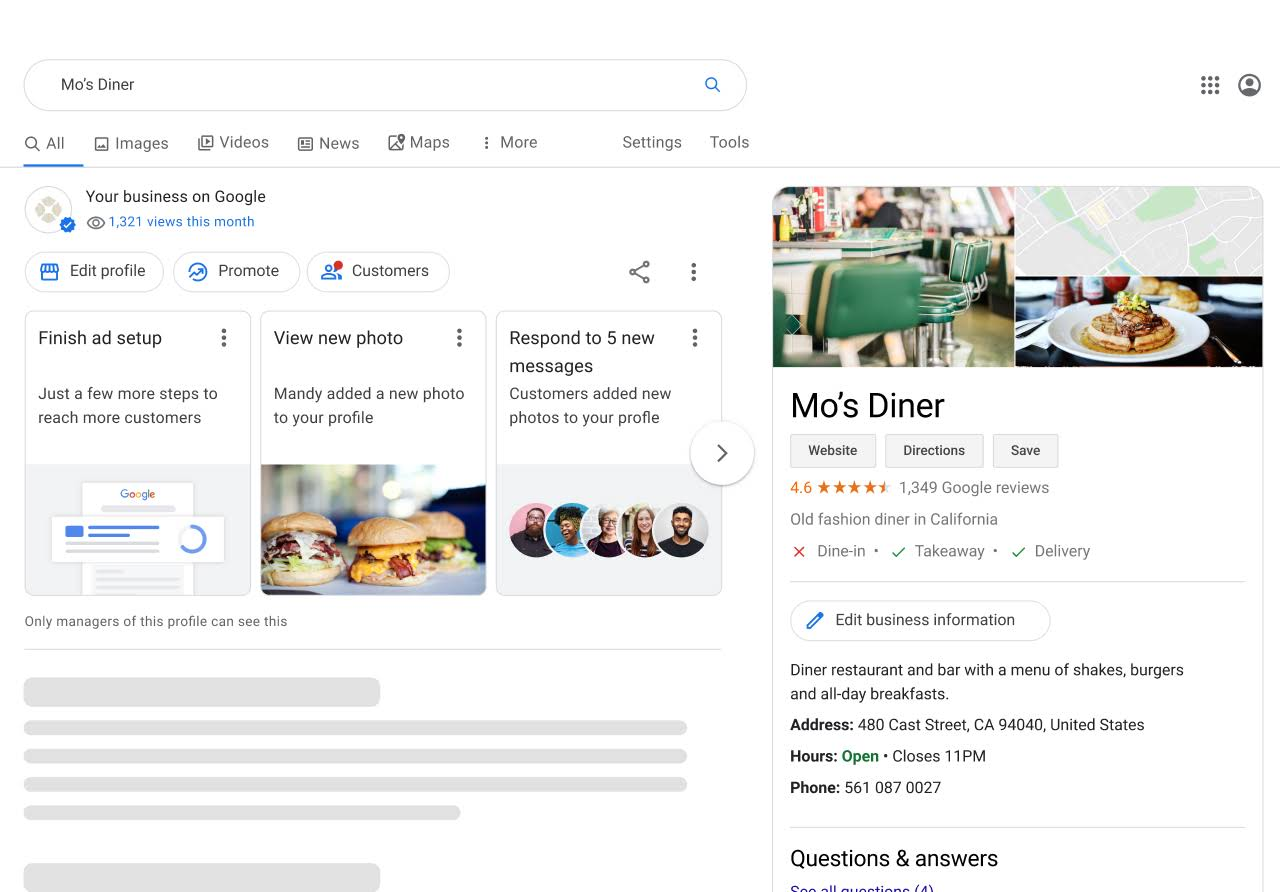Open the 1,321 views this month link

click(181, 222)
